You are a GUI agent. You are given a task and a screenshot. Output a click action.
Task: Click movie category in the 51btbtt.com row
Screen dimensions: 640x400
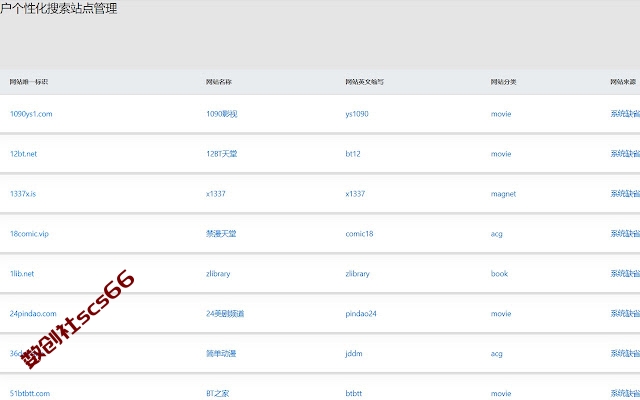[501, 394]
